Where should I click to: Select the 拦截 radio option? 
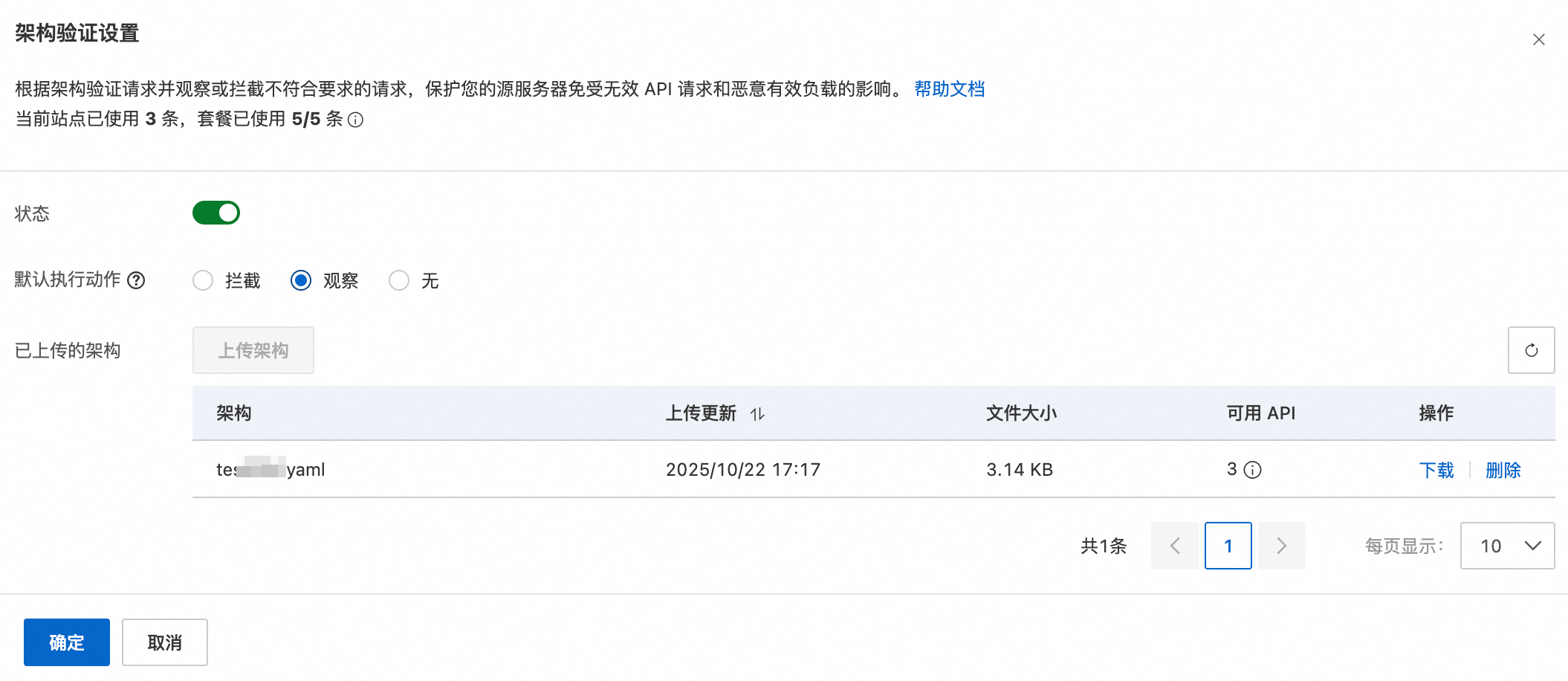(203, 280)
